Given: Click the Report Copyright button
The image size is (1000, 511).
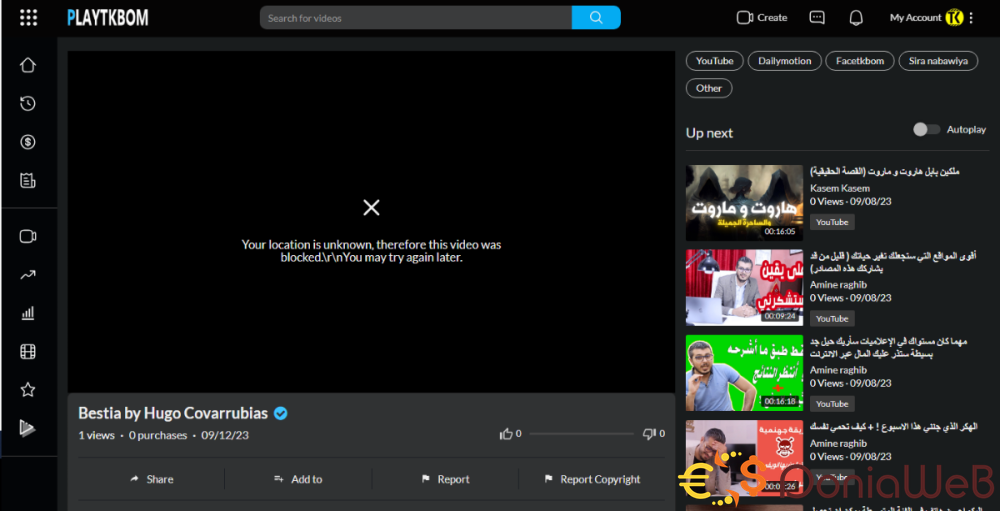Looking at the screenshot, I should click(592, 479).
